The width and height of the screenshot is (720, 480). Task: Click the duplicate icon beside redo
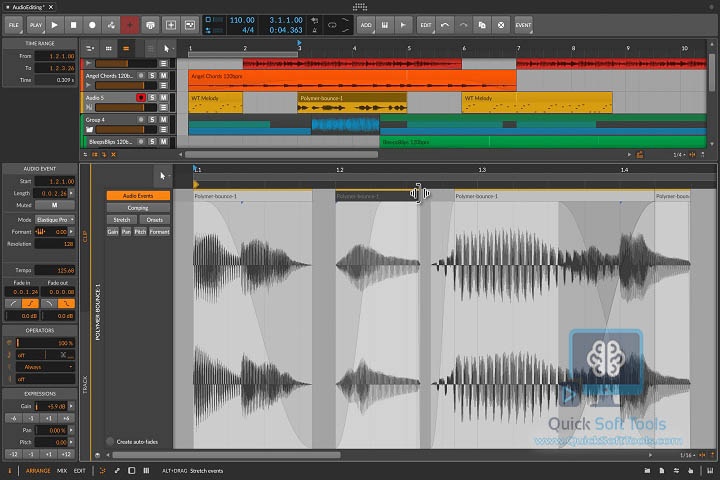482,25
